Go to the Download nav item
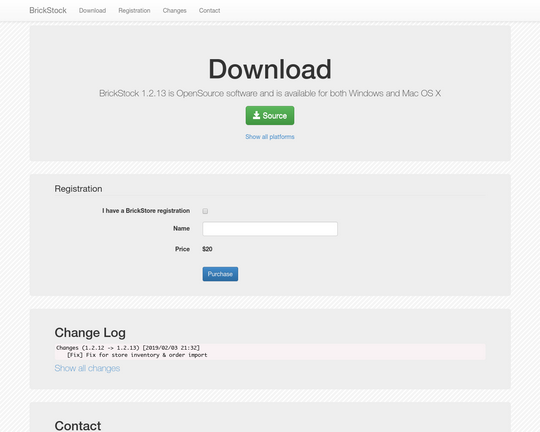This screenshot has width=540, height=432. coord(92,11)
